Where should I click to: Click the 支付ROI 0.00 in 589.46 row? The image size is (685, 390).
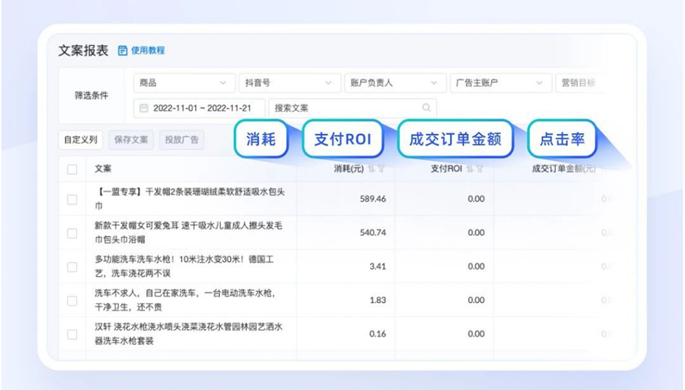coord(476,199)
